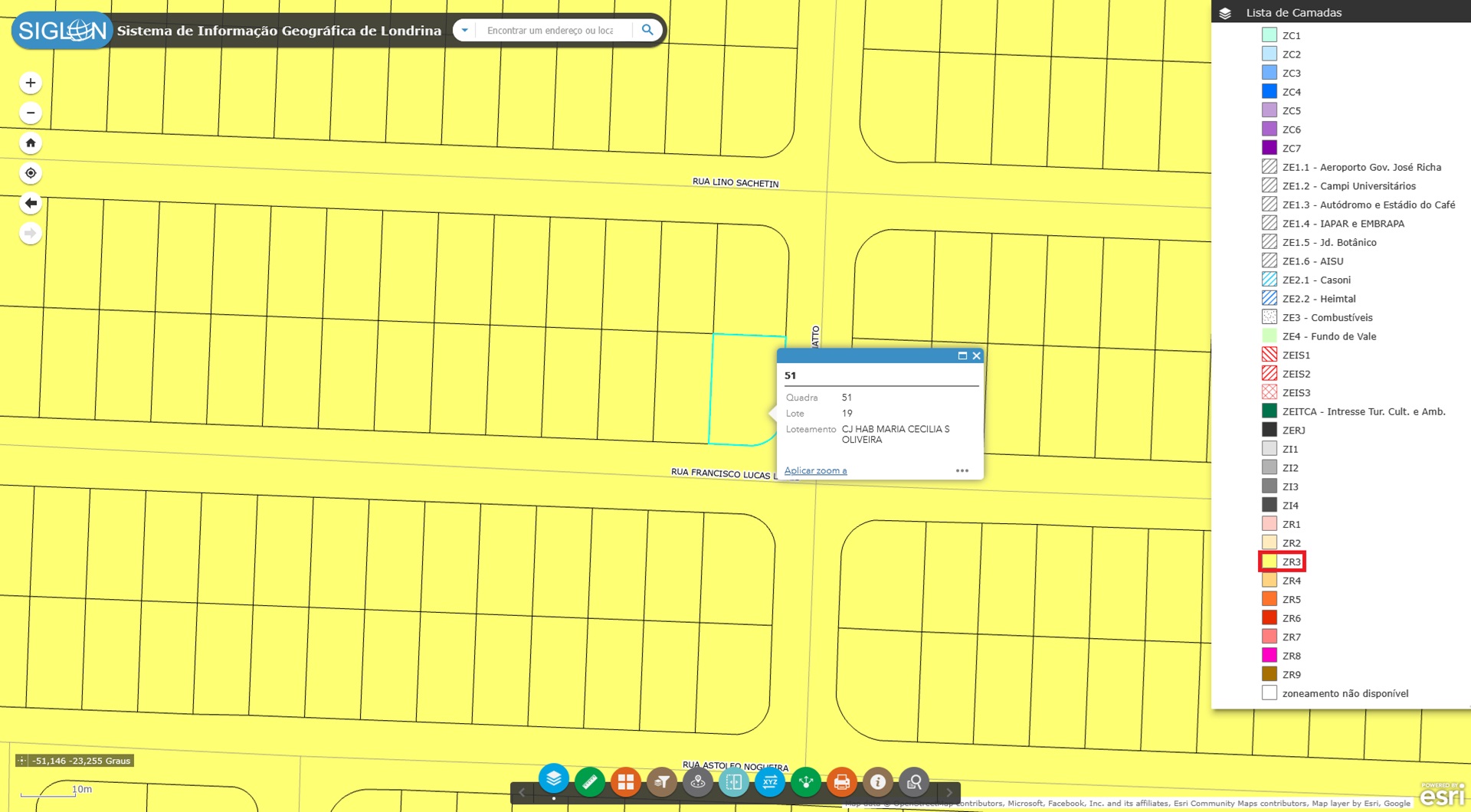Open search source dropdown arrow
1471x812 pixels.
click(x=464, y=30)
